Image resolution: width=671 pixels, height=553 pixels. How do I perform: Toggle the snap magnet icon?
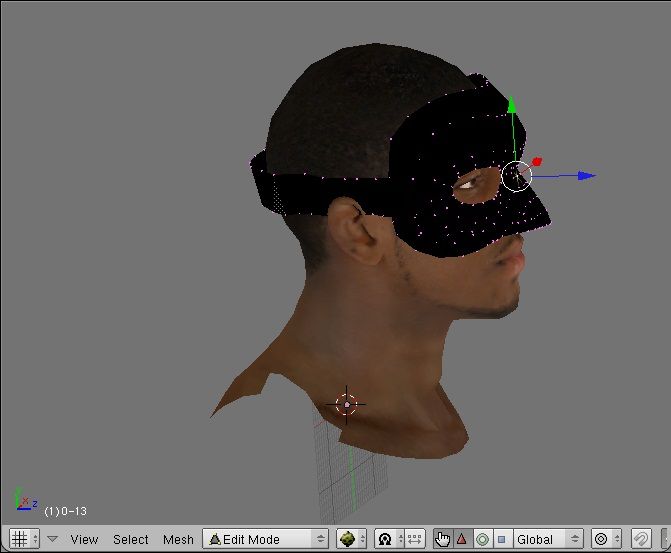click(x=642, y=539)
